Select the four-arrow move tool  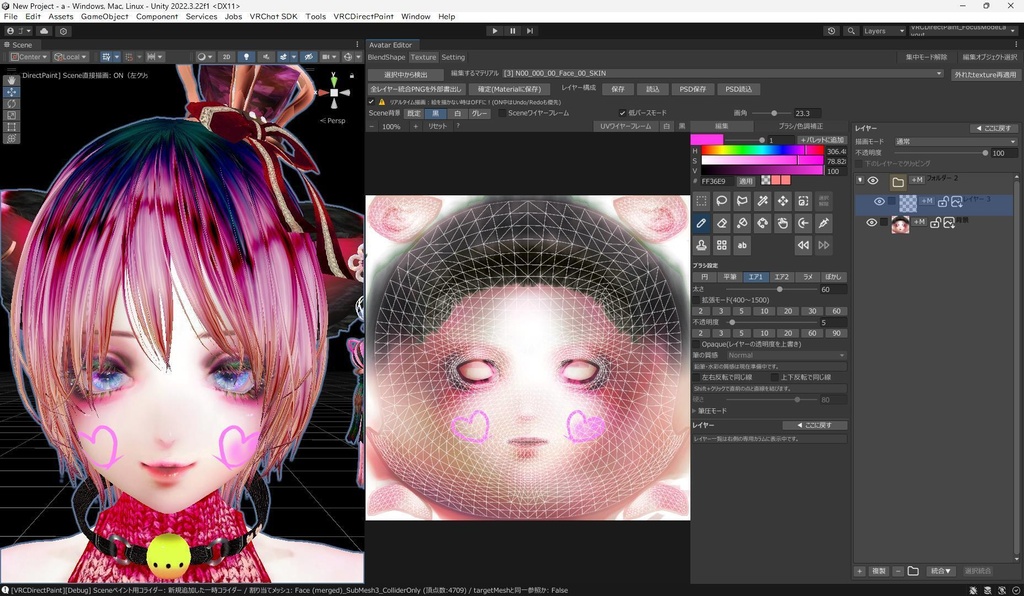pyautogui.click(x=782, y=201)
